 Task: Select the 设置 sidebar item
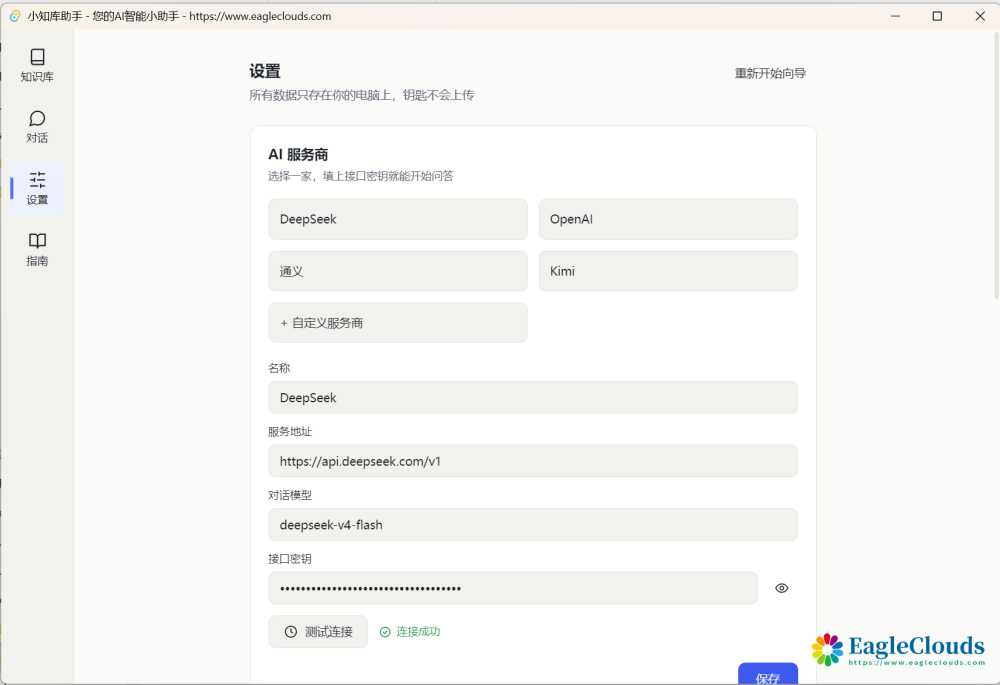point(37,188)
